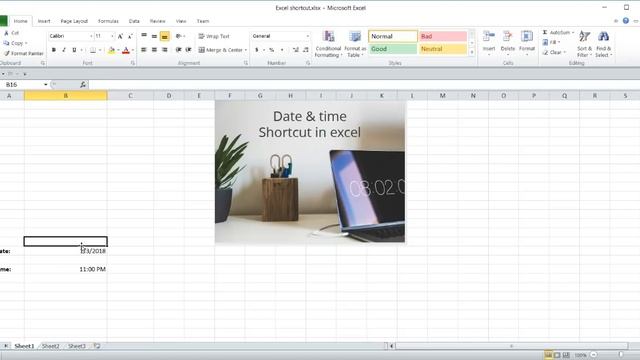
Task: Open the font size 11 dropdown
Action: (x=113, y=36)
